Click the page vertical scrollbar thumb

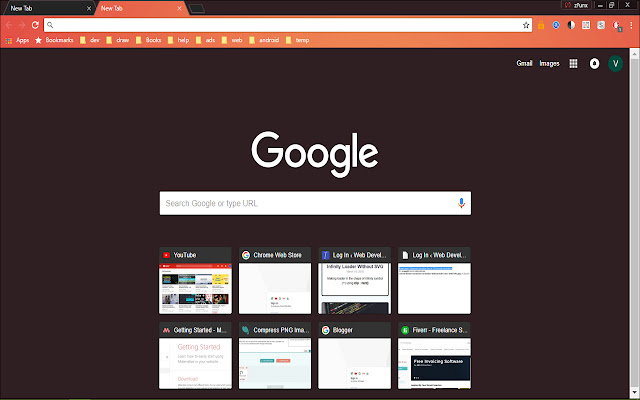tap(634, 222)
